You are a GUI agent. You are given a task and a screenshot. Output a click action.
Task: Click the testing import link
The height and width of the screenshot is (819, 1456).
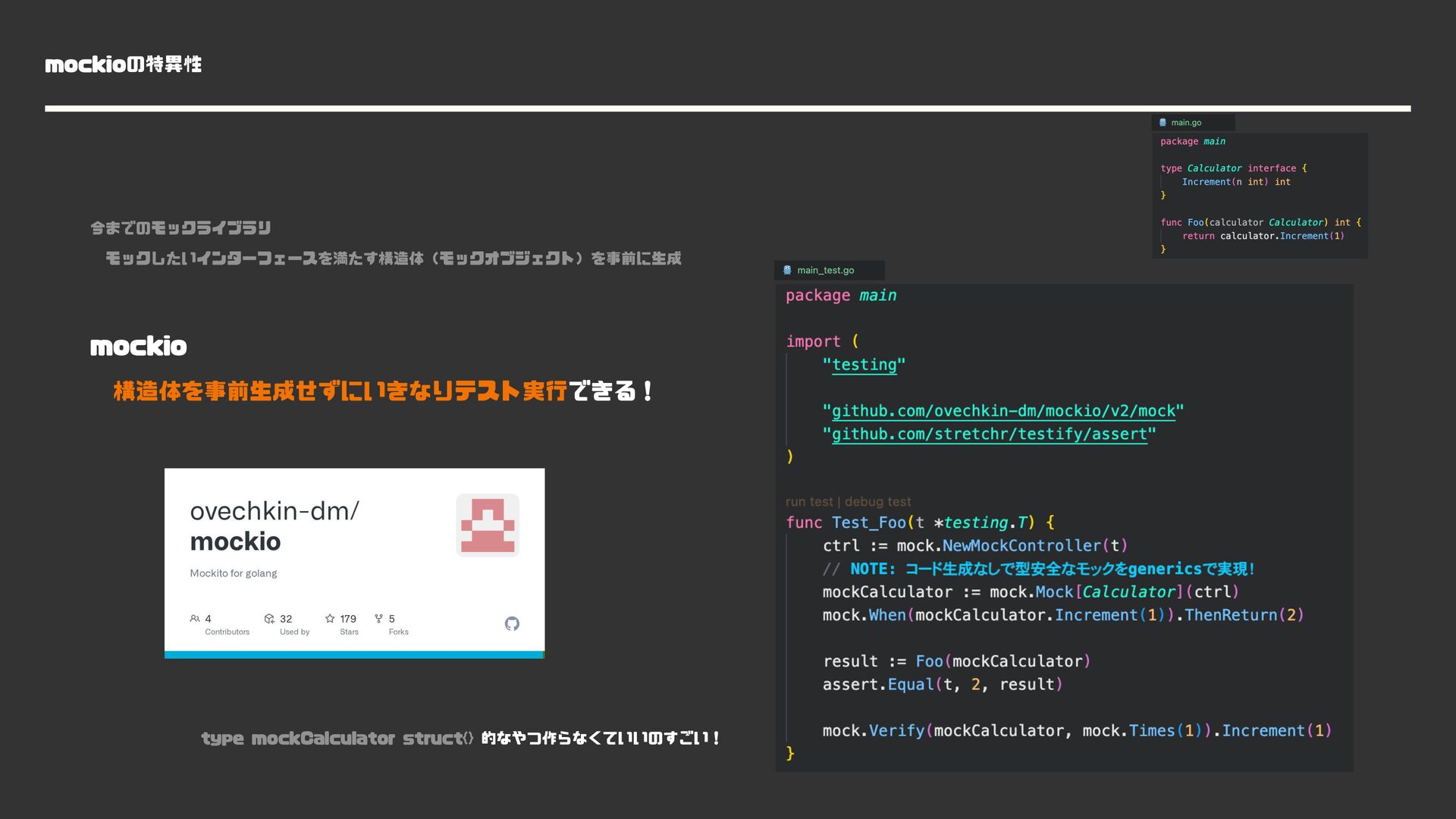pos(864,365)
